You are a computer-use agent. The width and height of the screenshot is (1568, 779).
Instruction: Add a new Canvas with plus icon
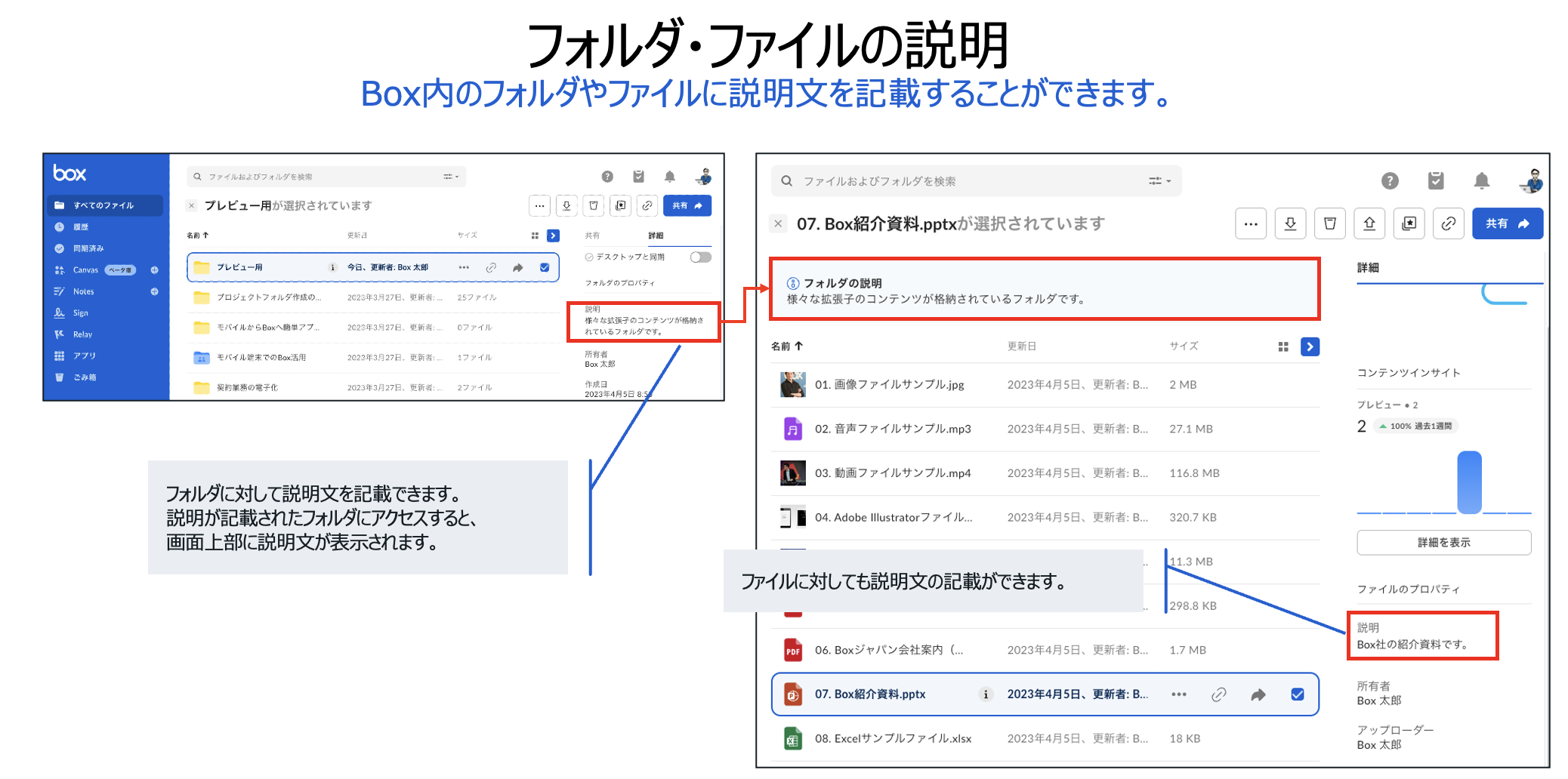[x=154, y=270]
